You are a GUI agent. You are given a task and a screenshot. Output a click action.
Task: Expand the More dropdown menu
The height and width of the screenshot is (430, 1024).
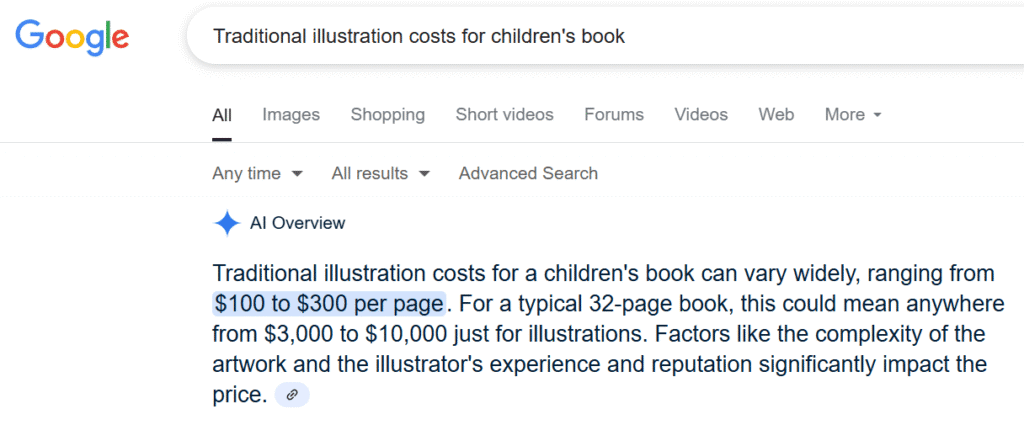click(853, 115)
